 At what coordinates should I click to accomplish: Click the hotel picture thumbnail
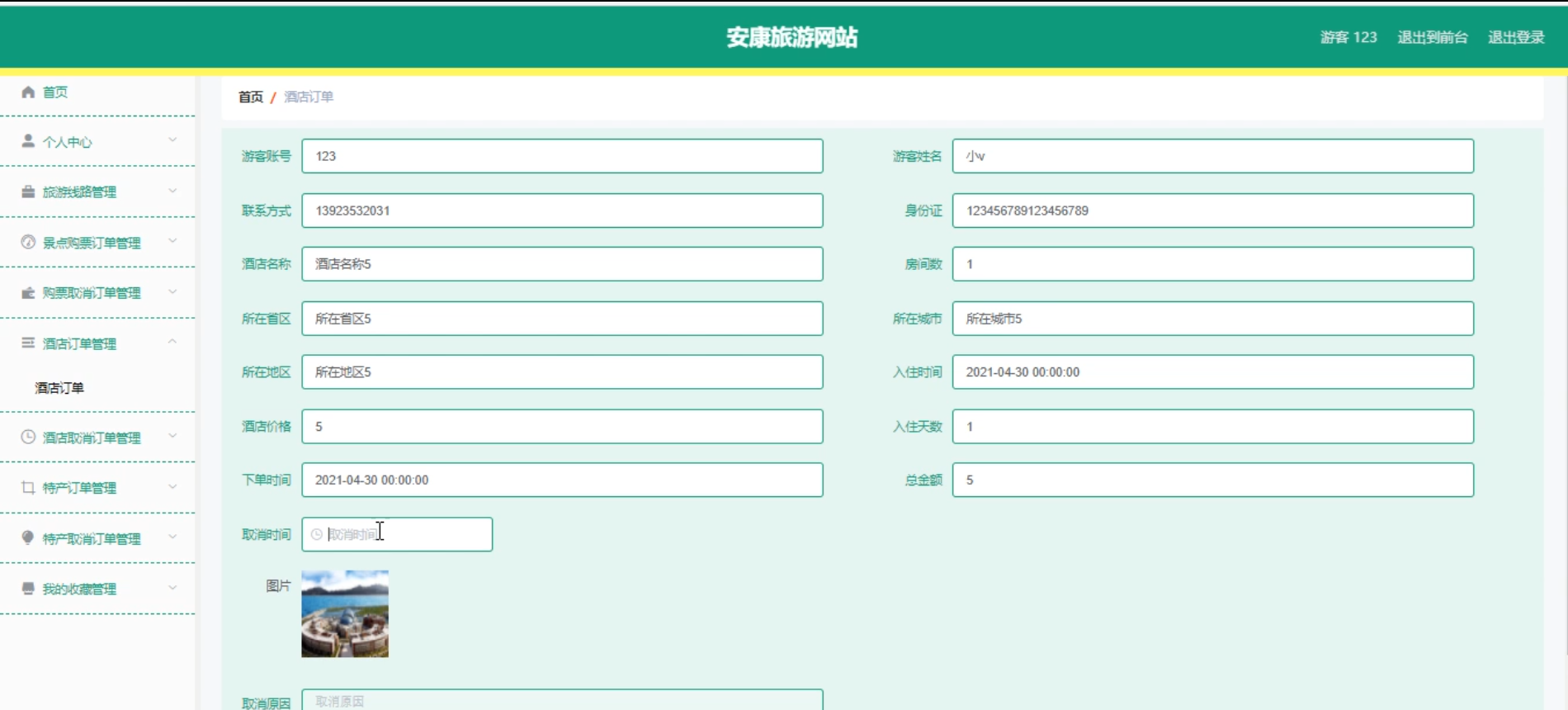point(345,614)
